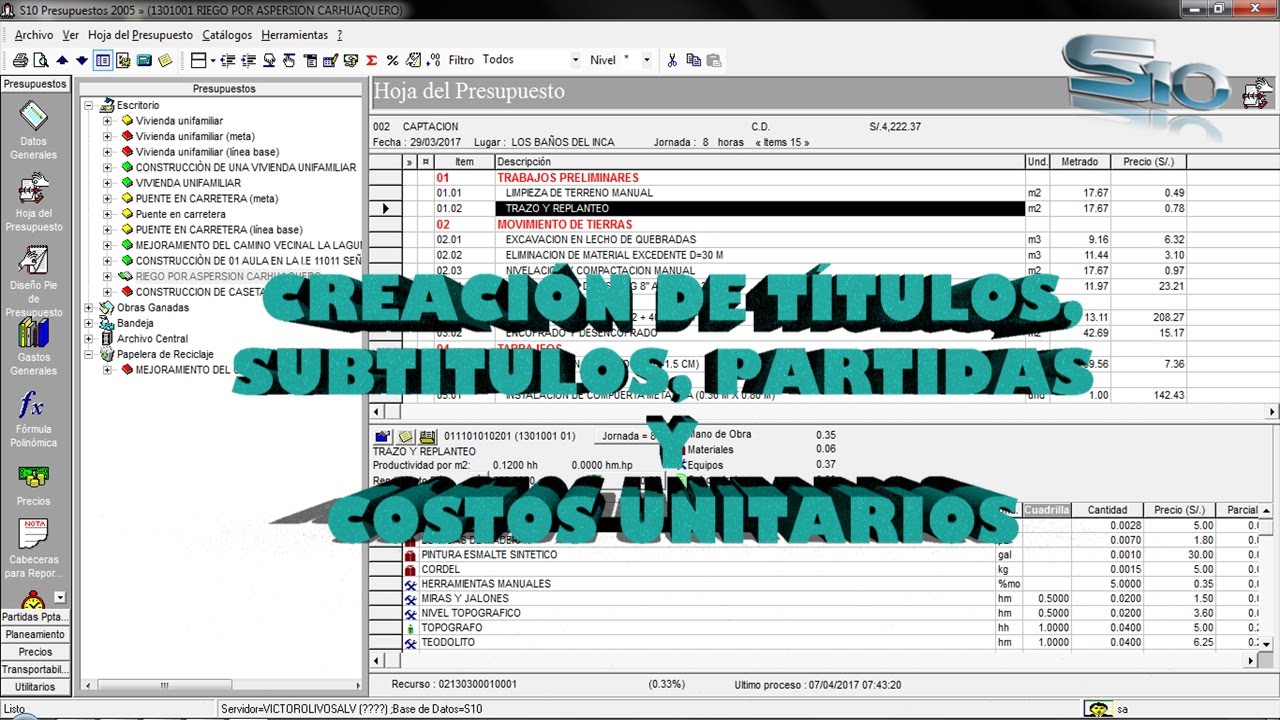The height and width of the screenshot is (720, 1280).
Task: Click the grid layout toolbar icon
Action: tap(198, 60)
